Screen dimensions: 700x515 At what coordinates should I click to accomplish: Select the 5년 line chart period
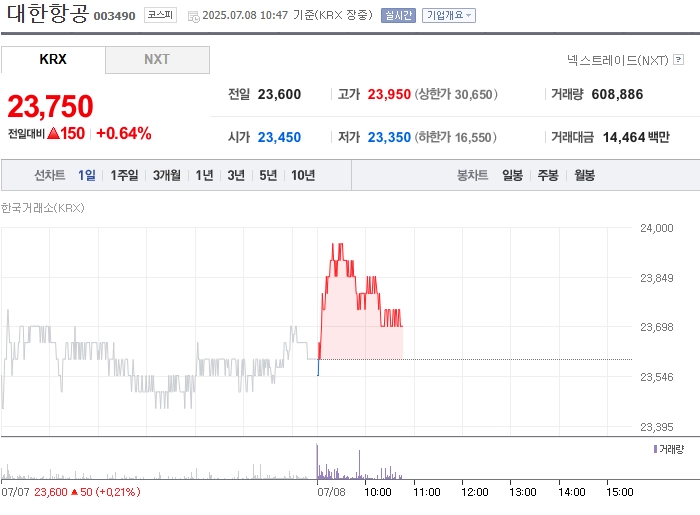pyautogui.click(x=268, y=175)
